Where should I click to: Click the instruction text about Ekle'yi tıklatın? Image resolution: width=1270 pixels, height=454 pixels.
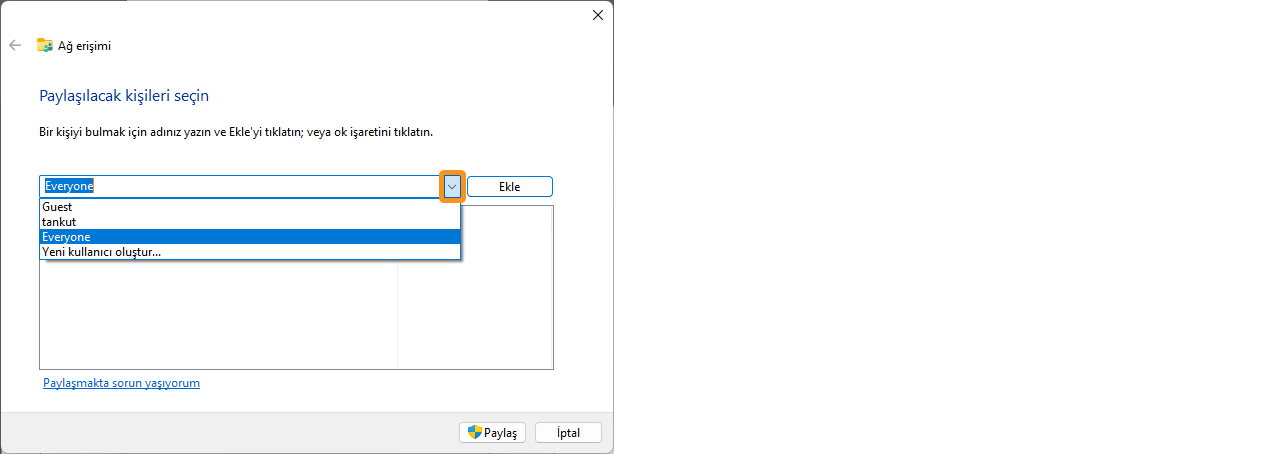pos(236,132)
